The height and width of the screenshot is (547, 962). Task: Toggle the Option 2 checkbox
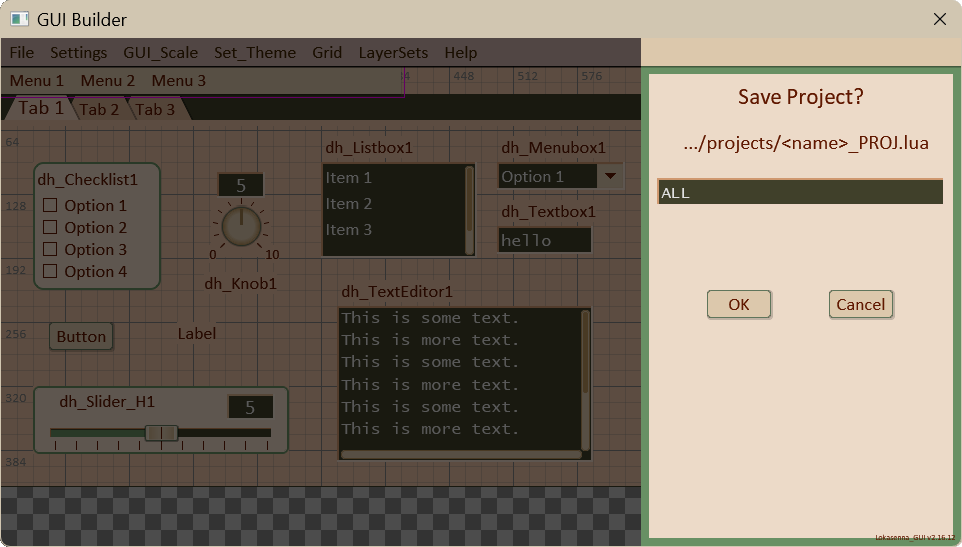[x=50, y=227]
